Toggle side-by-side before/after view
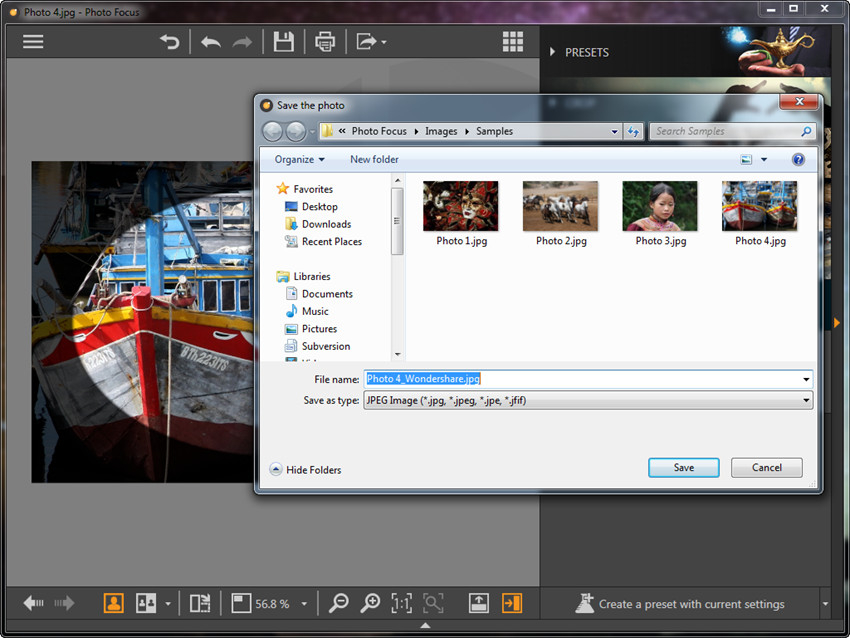 click(146, 603)
